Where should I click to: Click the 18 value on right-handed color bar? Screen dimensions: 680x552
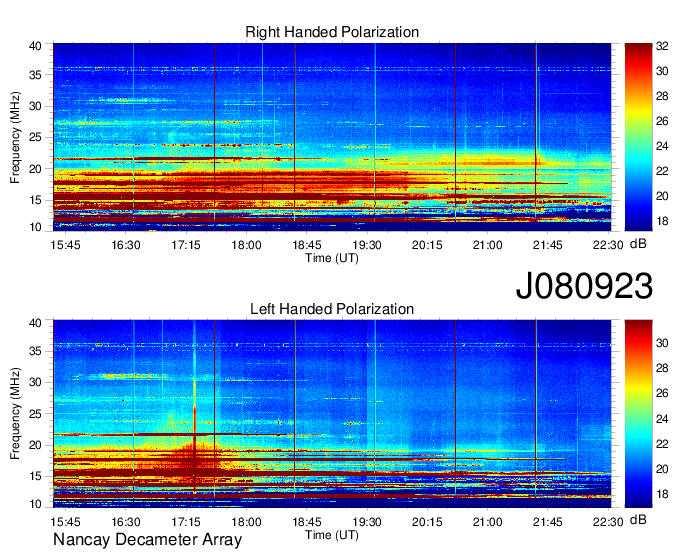point(662,222)
